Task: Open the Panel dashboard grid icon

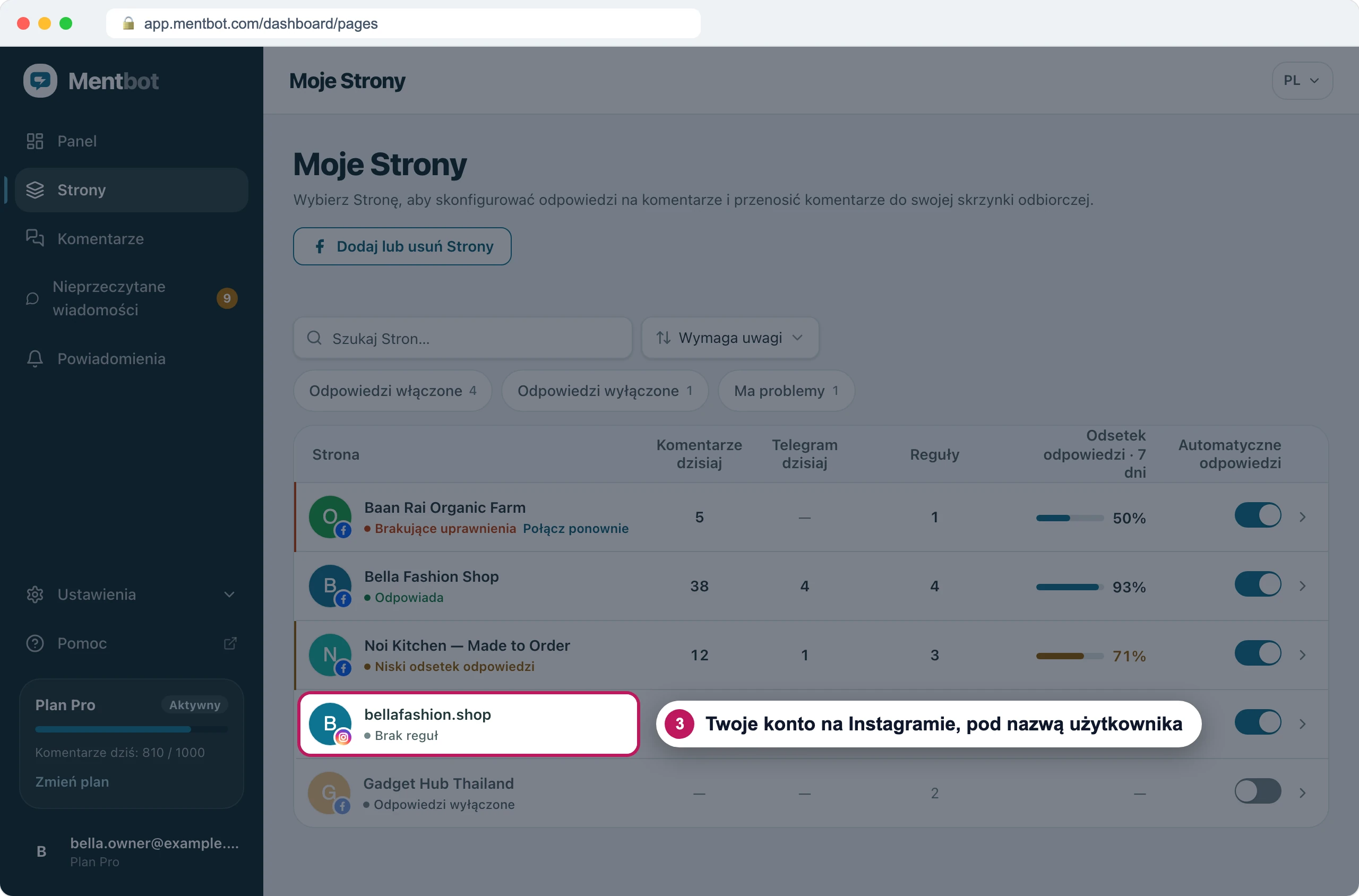Action: (35, 141)
